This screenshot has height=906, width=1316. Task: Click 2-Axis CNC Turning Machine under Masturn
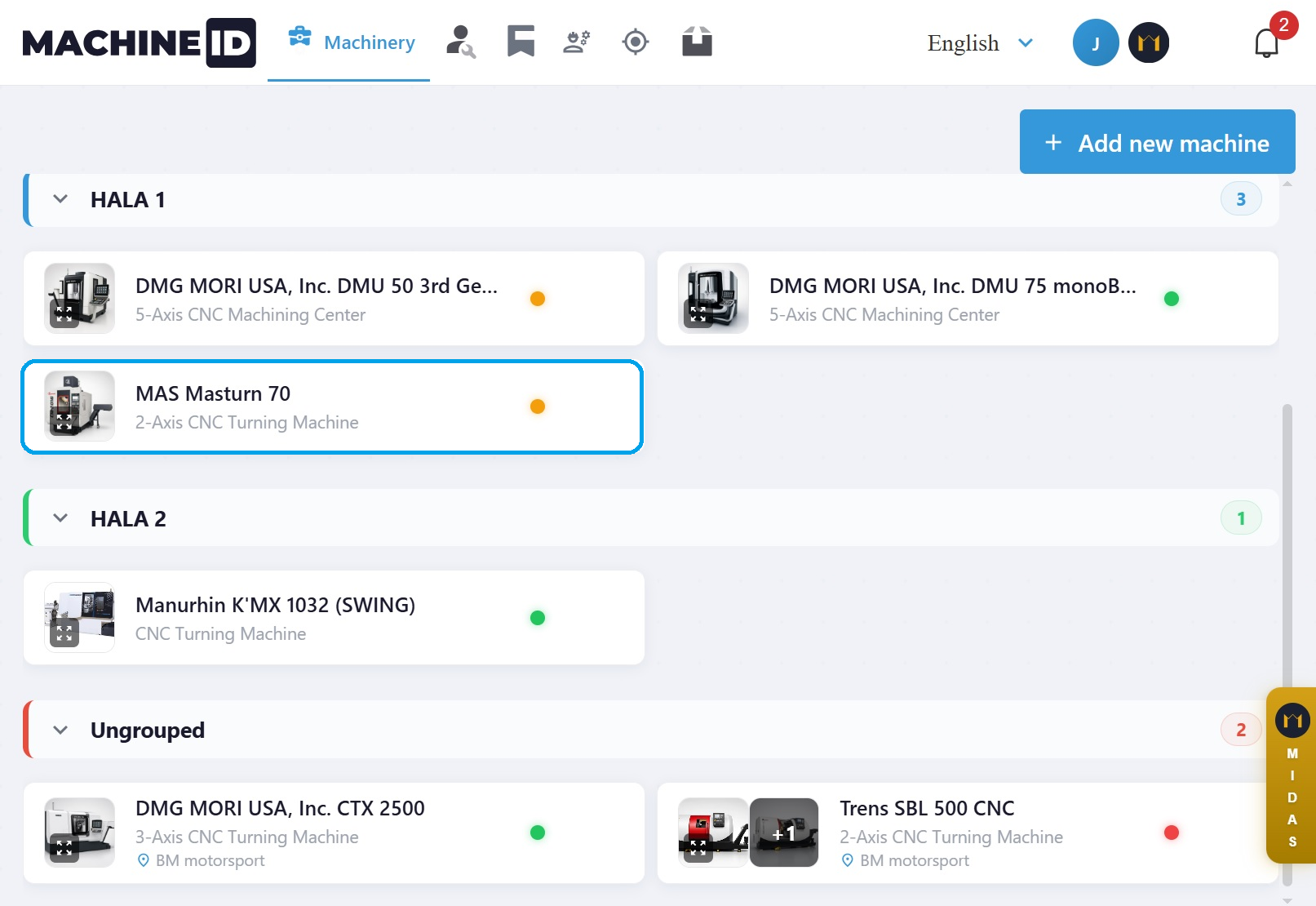(x=247, y=423)
